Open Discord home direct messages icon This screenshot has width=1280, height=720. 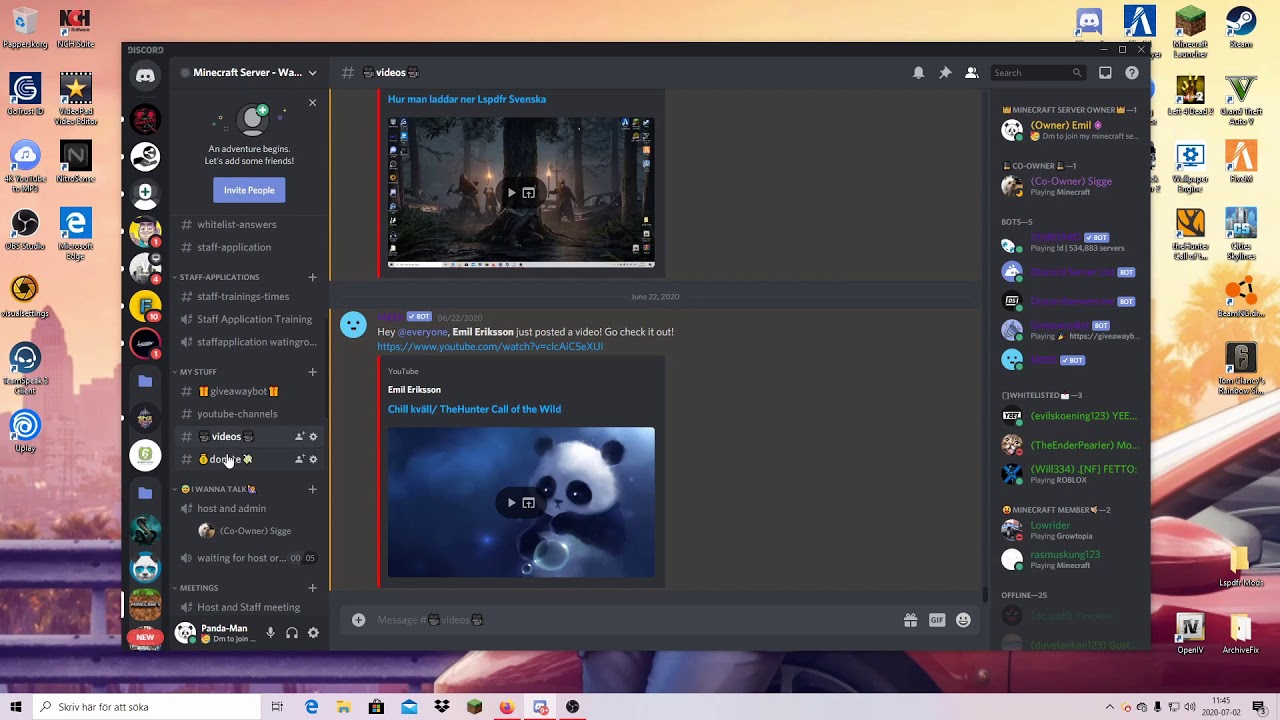pos(145,76)
